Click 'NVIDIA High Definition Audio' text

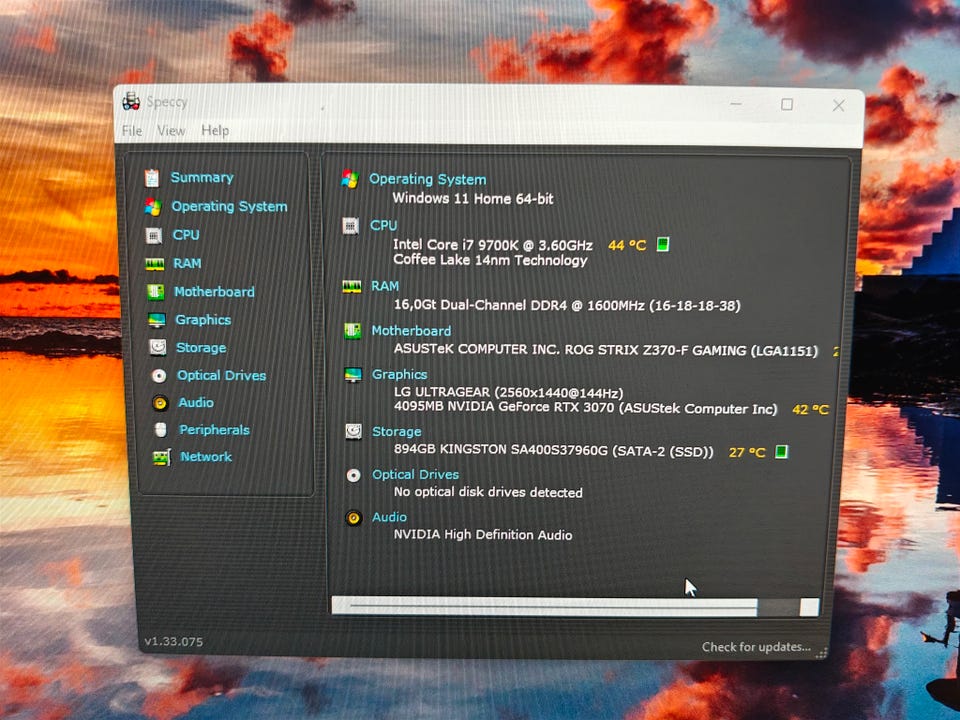click(482, 534)
